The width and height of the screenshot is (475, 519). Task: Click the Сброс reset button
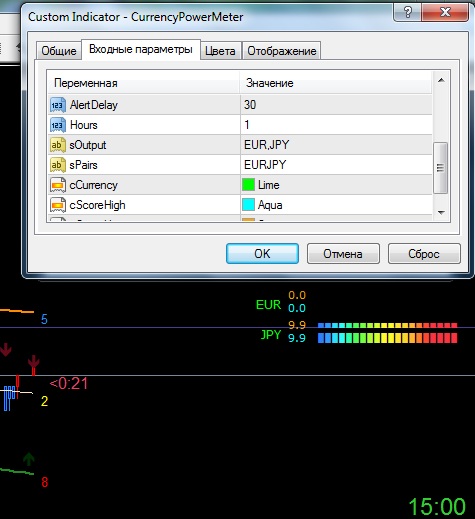click(x=424, y=254)
